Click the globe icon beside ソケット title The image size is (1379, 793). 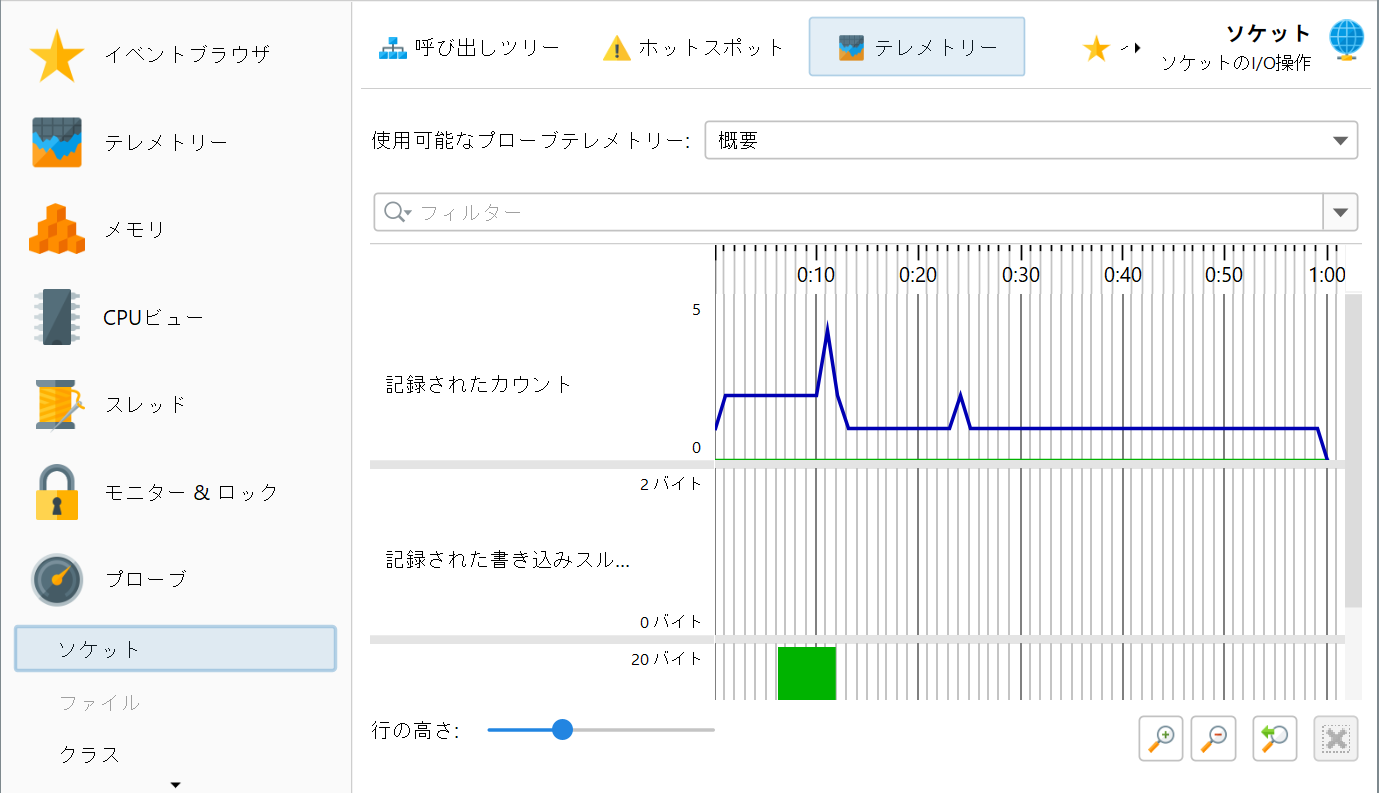click(x=1346, y=40)
